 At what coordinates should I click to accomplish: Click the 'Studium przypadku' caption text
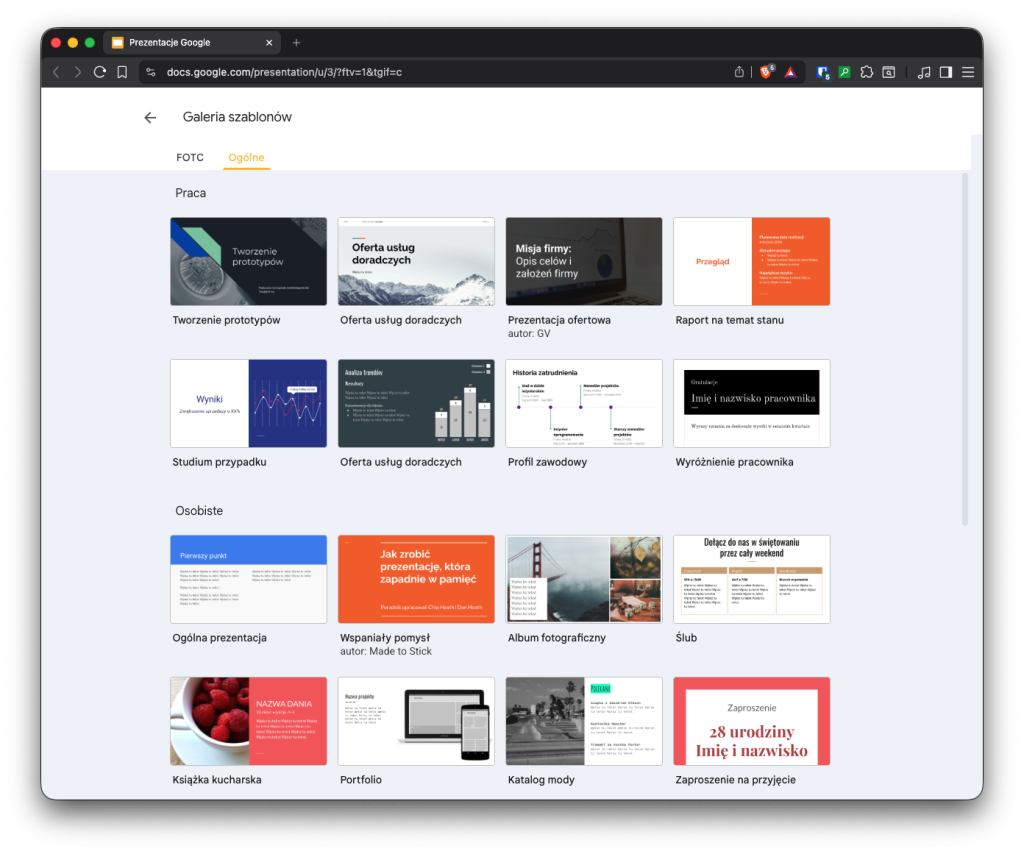[x=219, y=462]
